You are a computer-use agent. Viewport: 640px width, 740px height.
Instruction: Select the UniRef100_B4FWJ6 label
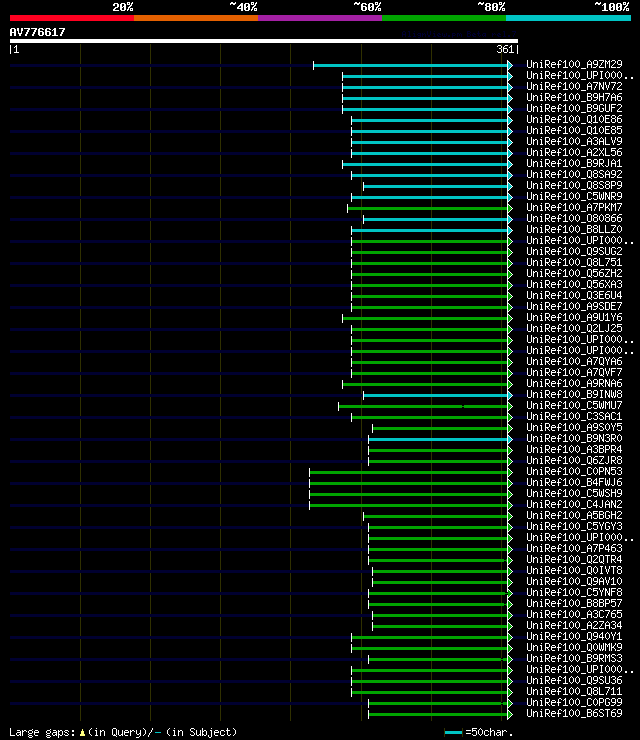click(x=574, y=483)
